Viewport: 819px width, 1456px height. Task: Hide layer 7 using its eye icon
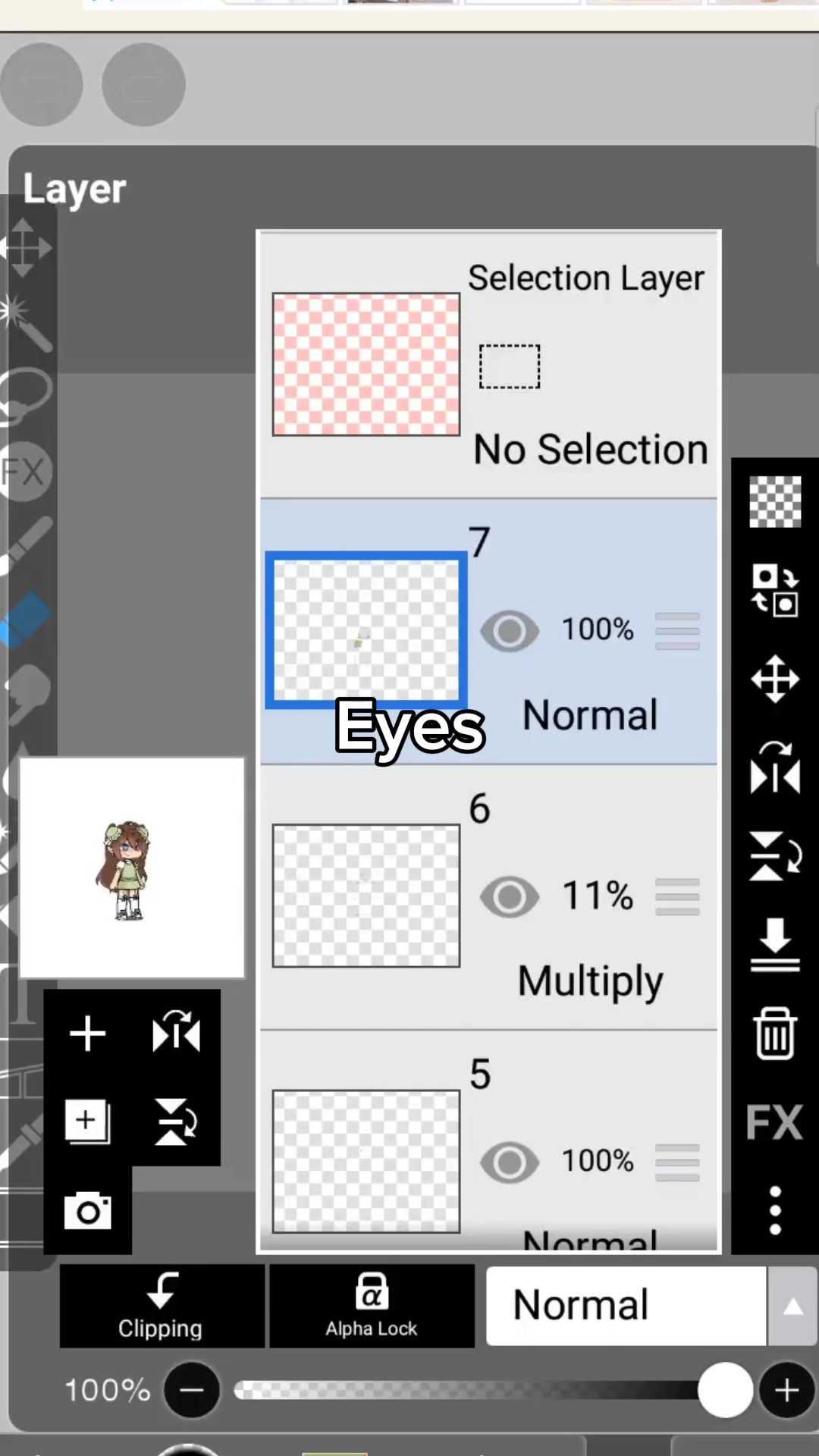[510, 630]
